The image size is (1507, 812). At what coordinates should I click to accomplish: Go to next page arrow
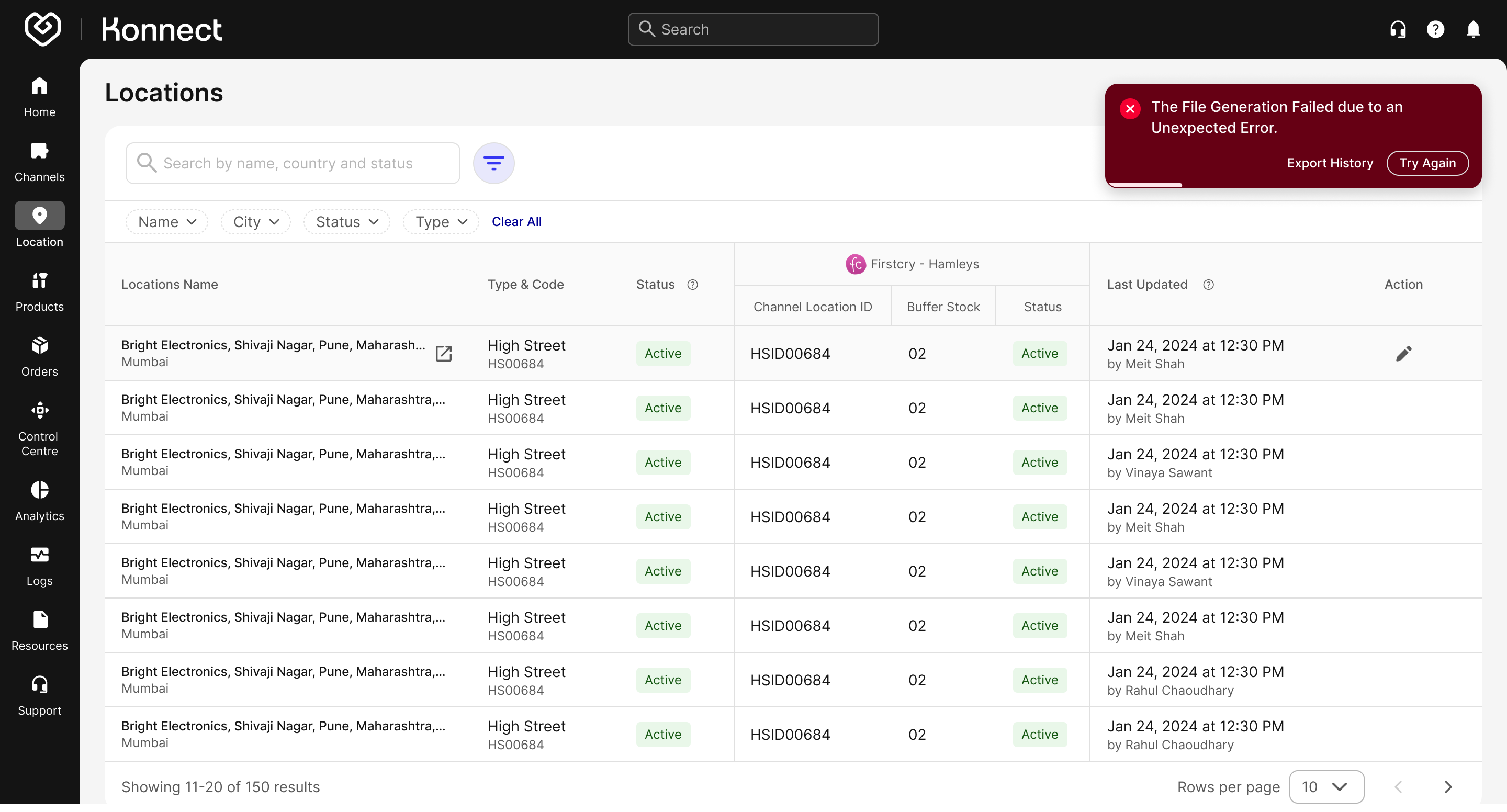1448,787
